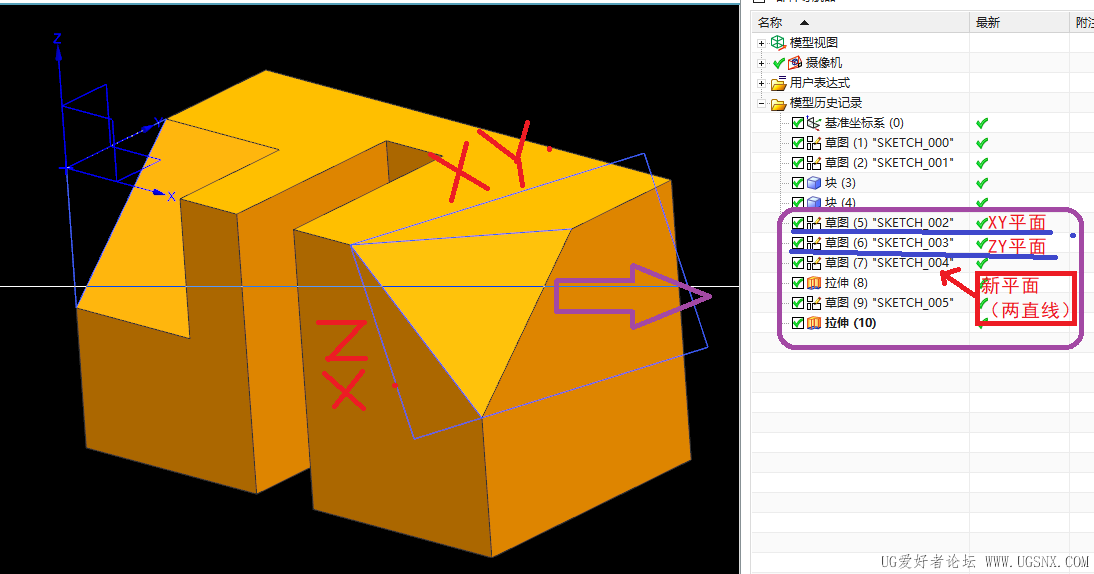Select the 拉伸 (8) label
The height and width of the screenshot is (574, 1094).
pos(846,282)
